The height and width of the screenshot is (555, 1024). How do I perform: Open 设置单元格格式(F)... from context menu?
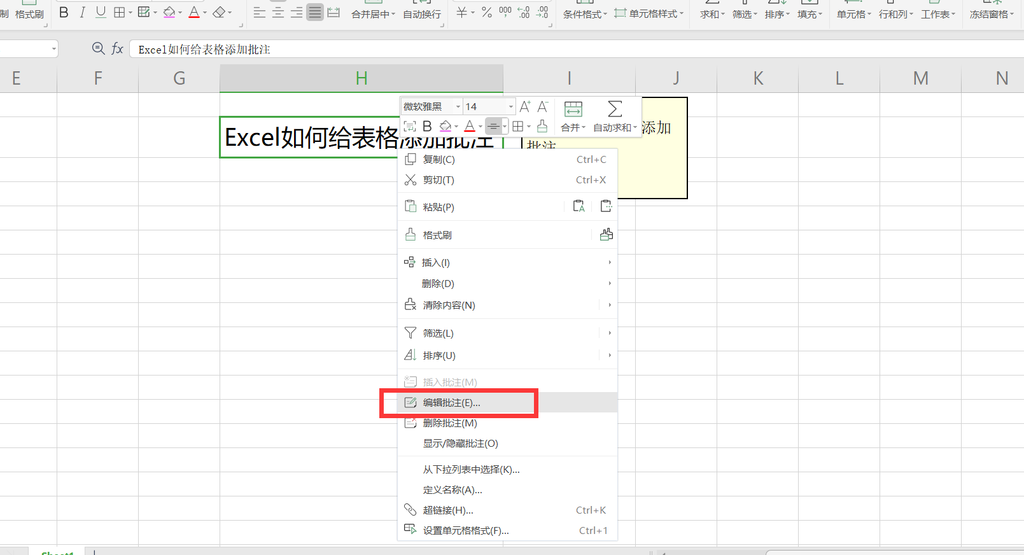click(x=507, y=530)
